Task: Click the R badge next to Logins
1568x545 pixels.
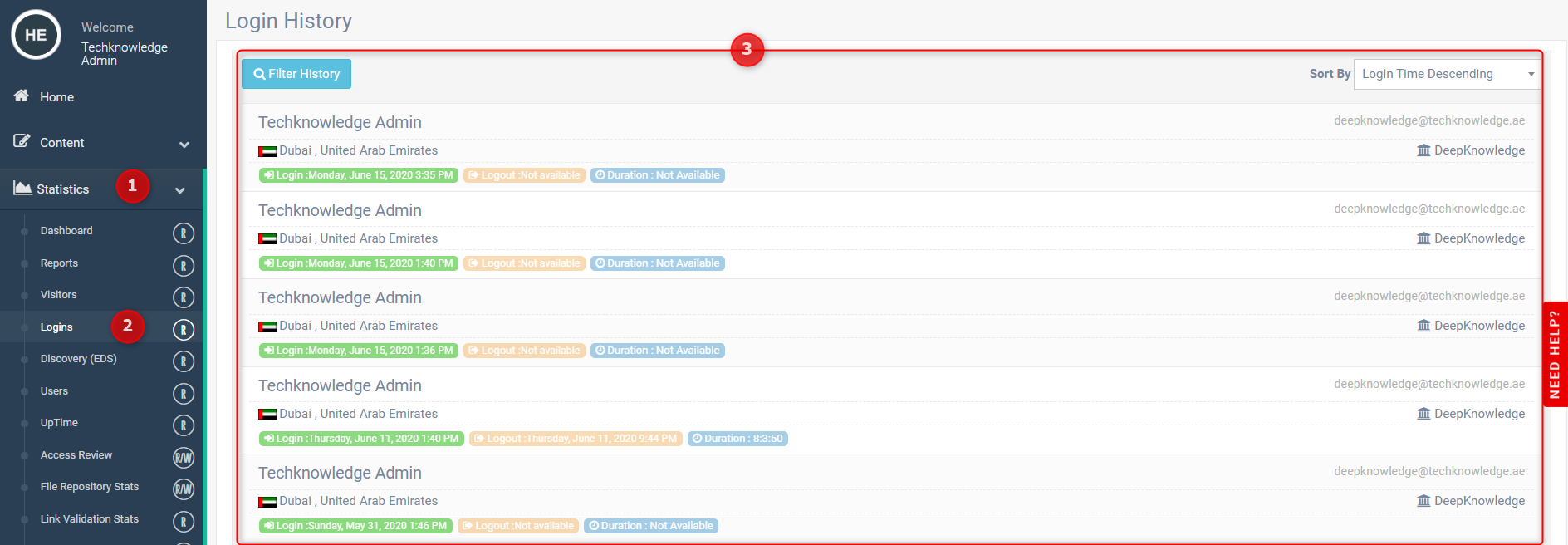Action: click(x=184, y=330)
